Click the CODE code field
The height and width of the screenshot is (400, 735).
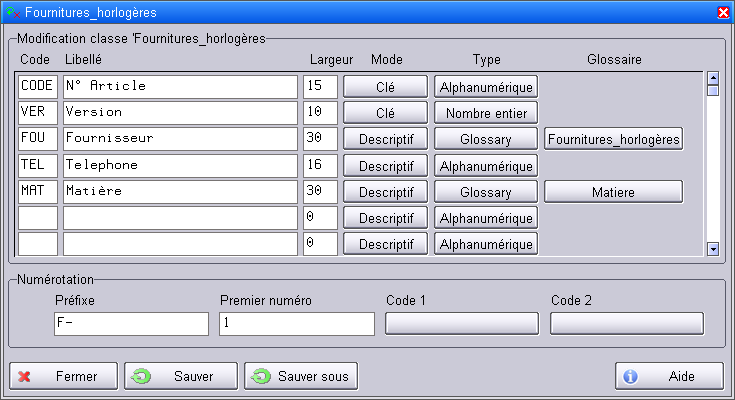pos(38,87)
